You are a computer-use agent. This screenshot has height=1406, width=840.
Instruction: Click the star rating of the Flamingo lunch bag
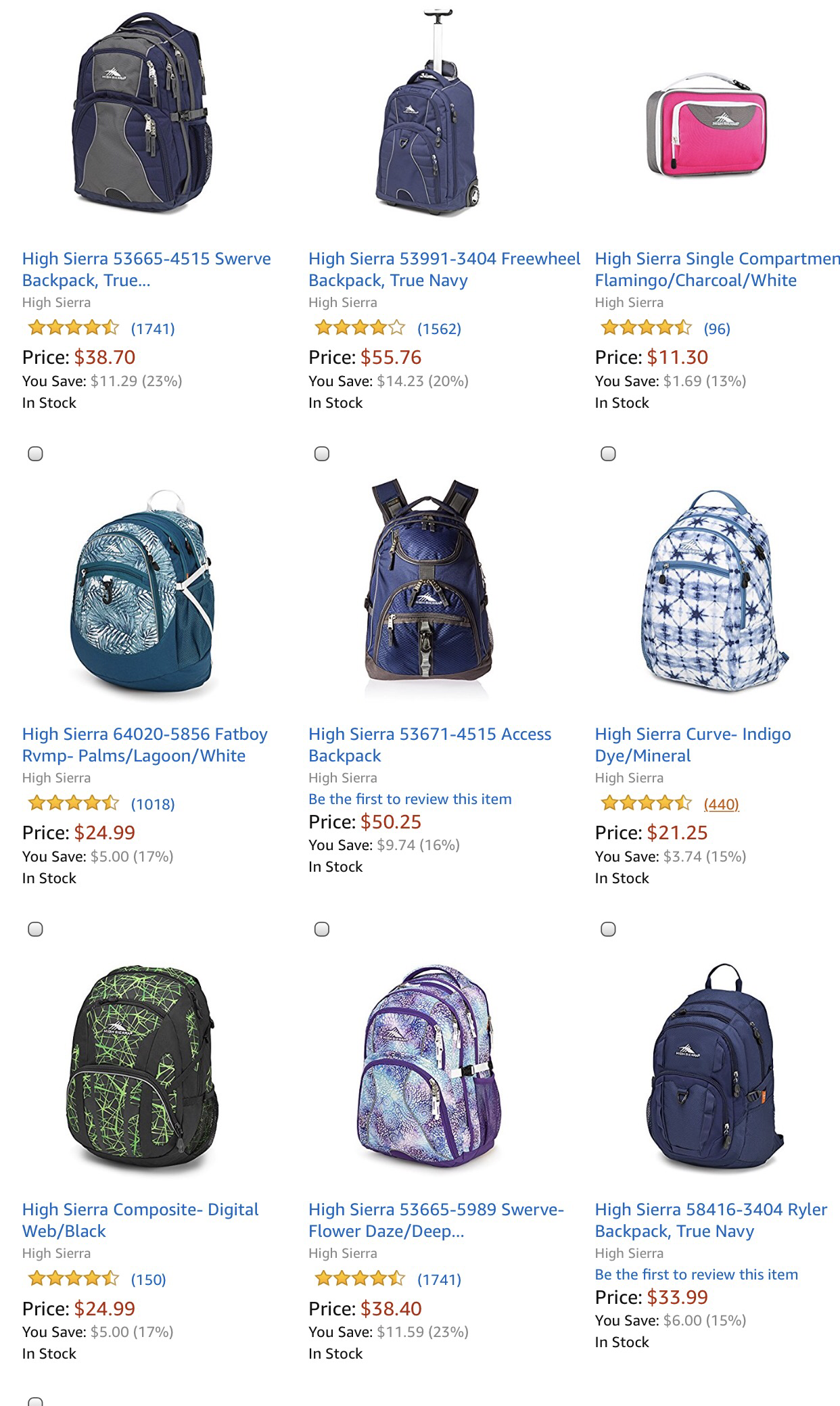click(647, 329)
